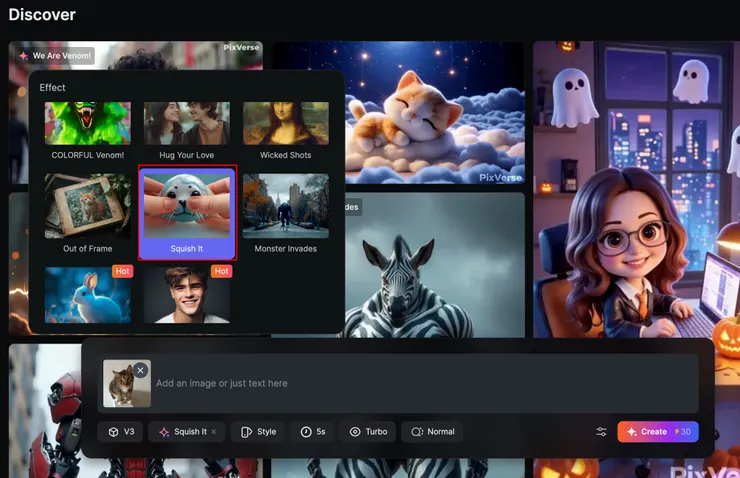
Task: Select the blue rabbit Hot effect
Action: coord(88,295)
